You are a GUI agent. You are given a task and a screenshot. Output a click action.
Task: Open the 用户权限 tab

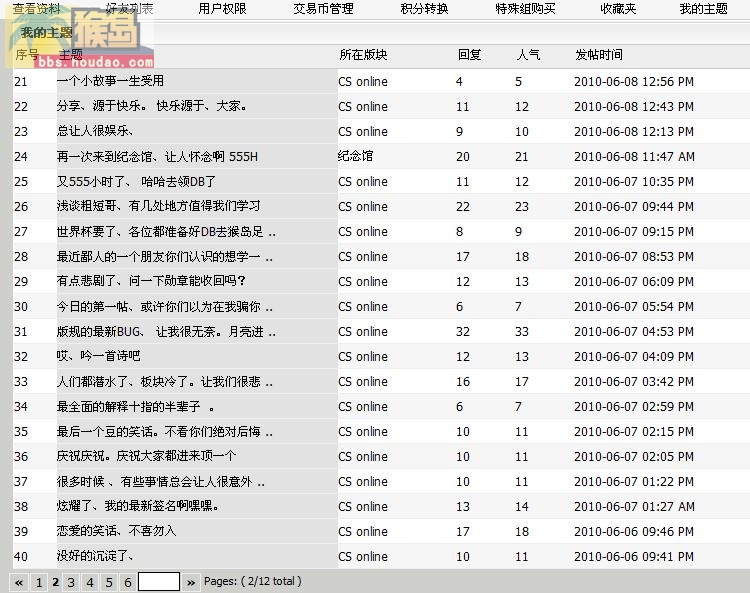(222, 9)
